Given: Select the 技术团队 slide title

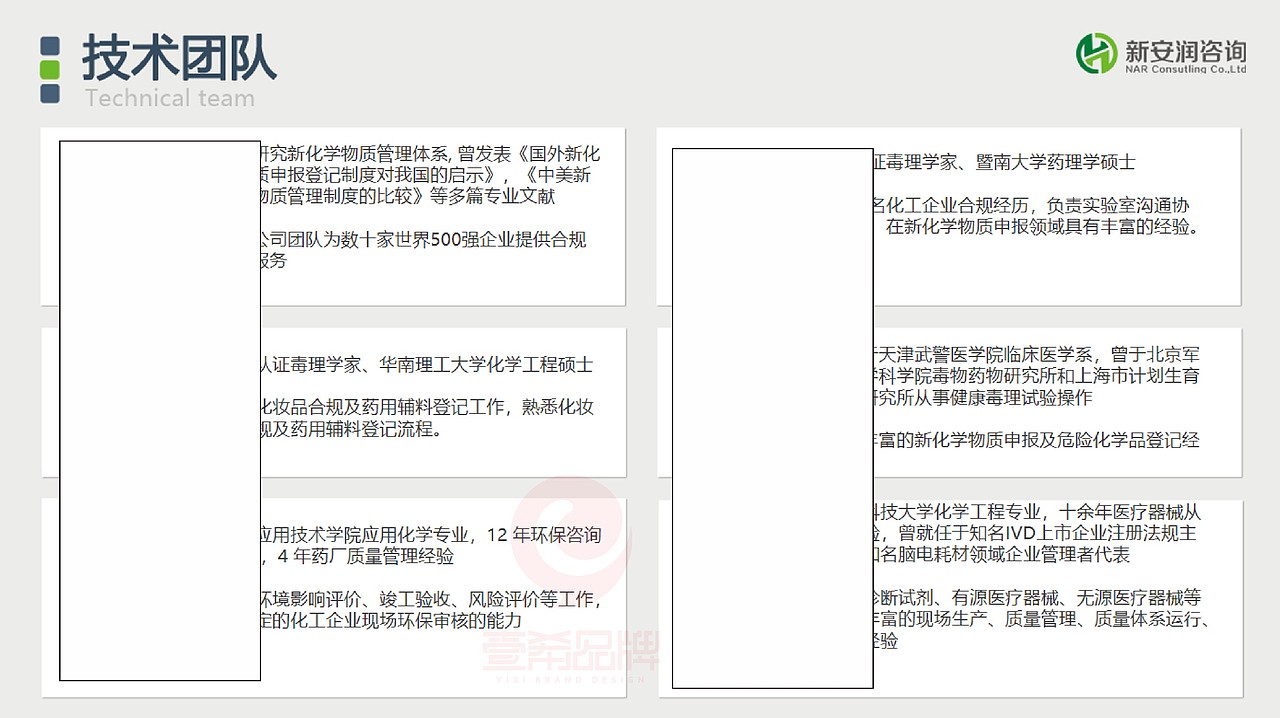Looking at the screenshot, I should (180, 58).
